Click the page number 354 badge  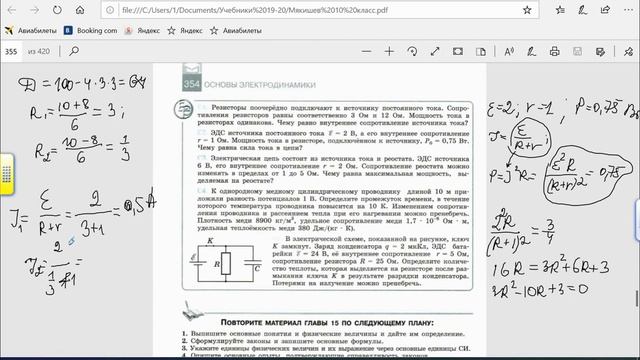(191, 84)
